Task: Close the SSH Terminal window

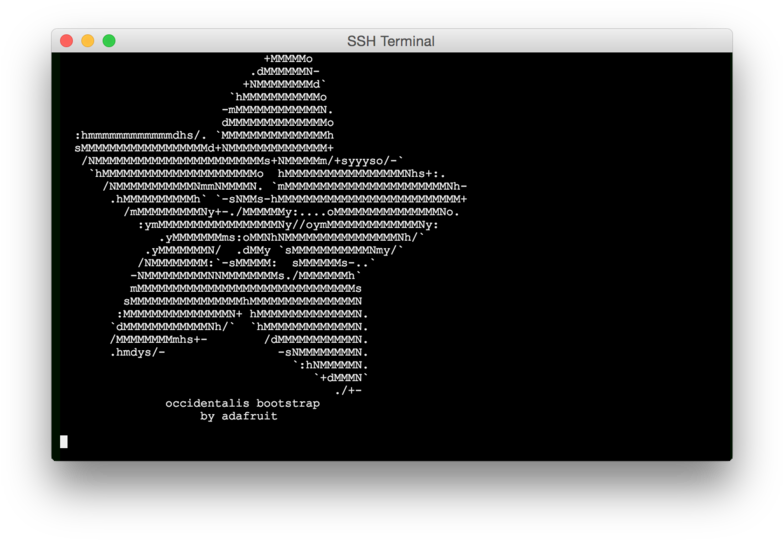Action: coord(66,41)
